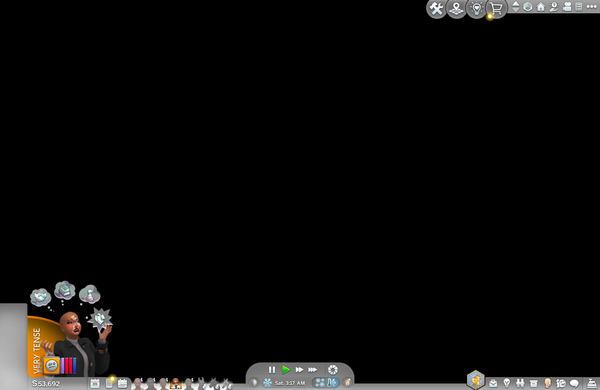Click the household funds $53,692
The width and height of the screenshot is (600, 390).
(46, 383)
